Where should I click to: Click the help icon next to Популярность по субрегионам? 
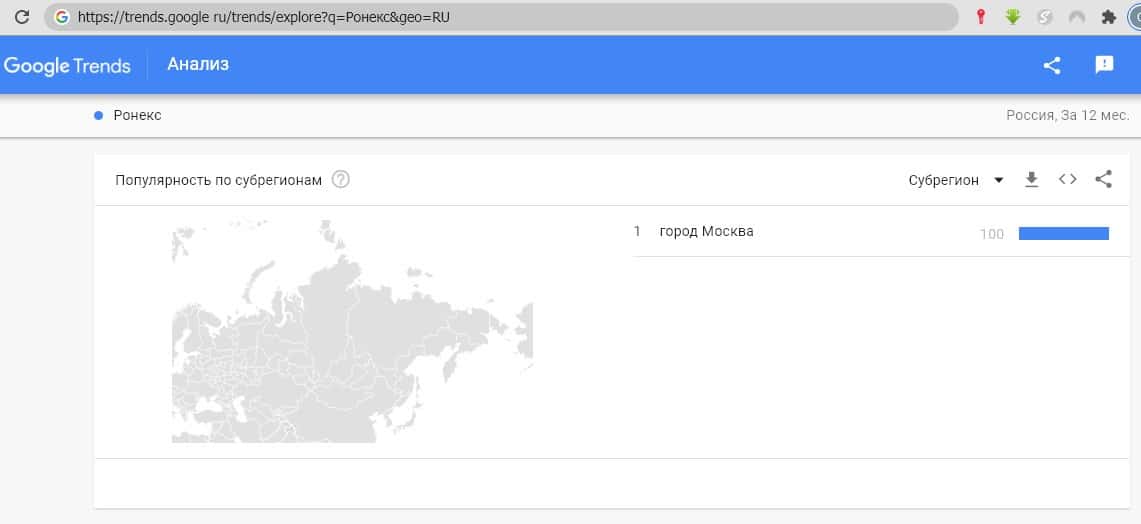341,180
